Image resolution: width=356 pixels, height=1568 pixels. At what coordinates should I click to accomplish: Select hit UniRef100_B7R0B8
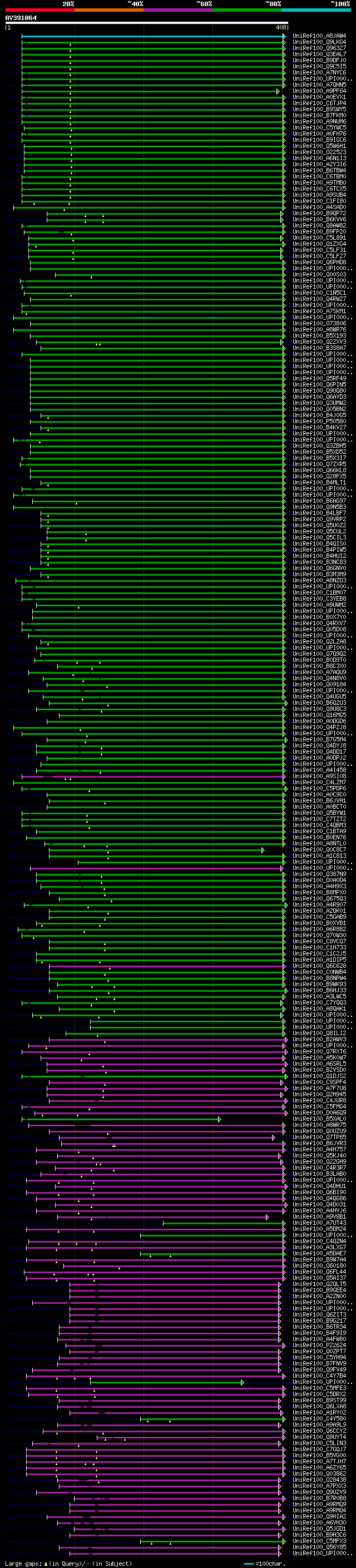pos(319,1498)
